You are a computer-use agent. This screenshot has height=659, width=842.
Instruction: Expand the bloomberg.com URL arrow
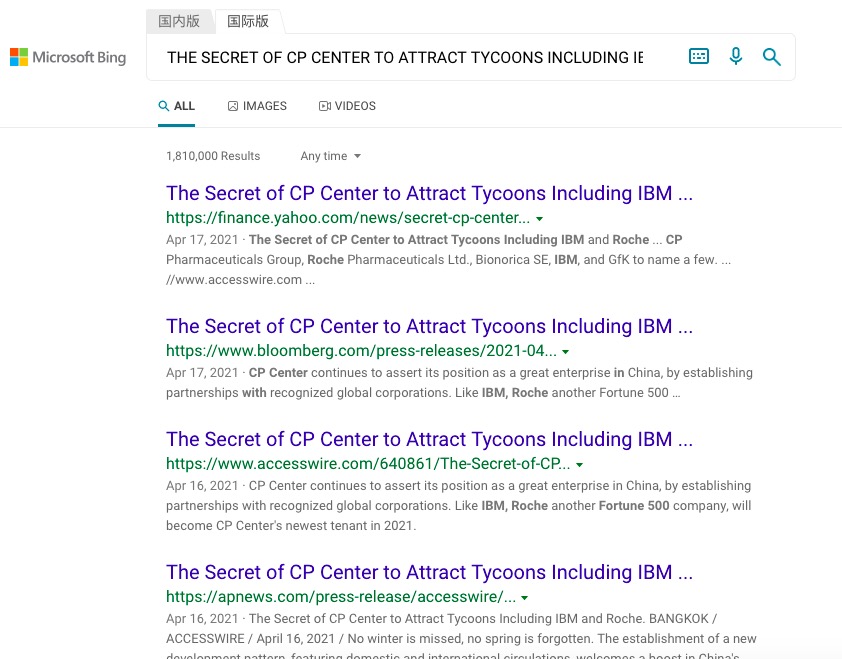[x=565, y=352]
